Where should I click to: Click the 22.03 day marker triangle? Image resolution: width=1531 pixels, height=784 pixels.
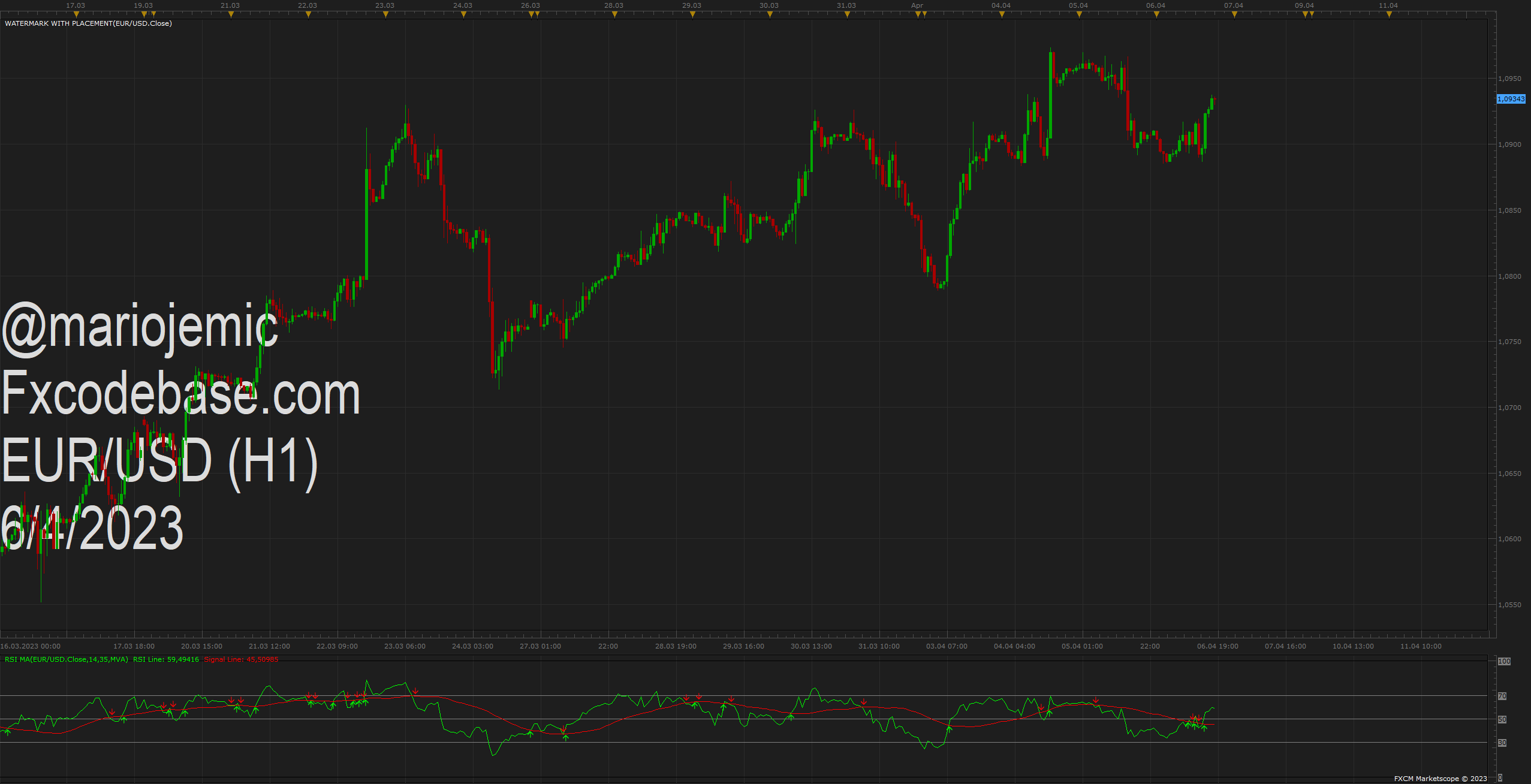tap(308, 14)
